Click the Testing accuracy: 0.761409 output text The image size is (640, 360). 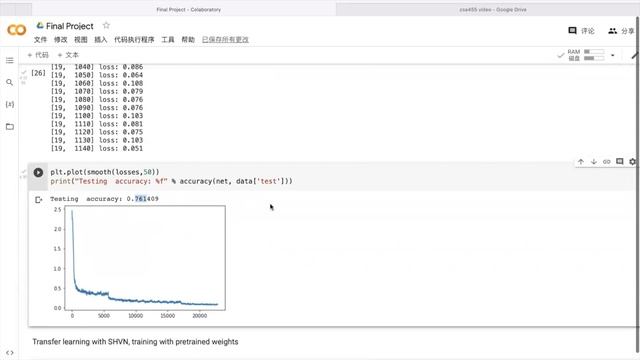(104, 199)
